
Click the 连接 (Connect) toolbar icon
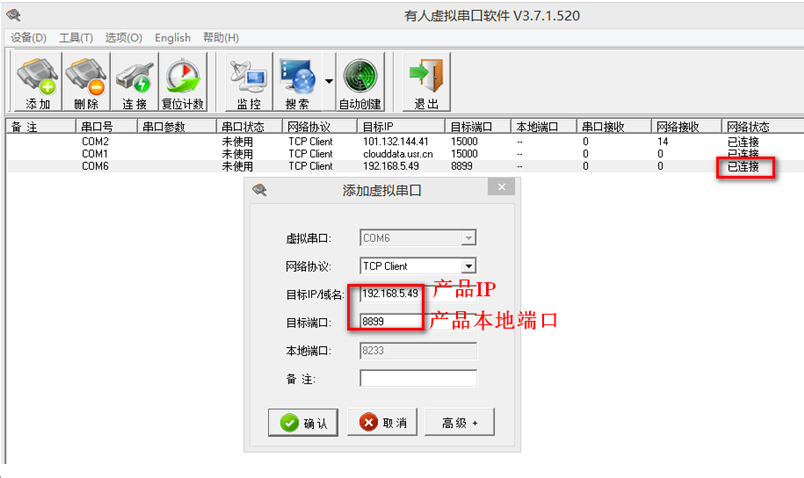(x=135, y=82)
